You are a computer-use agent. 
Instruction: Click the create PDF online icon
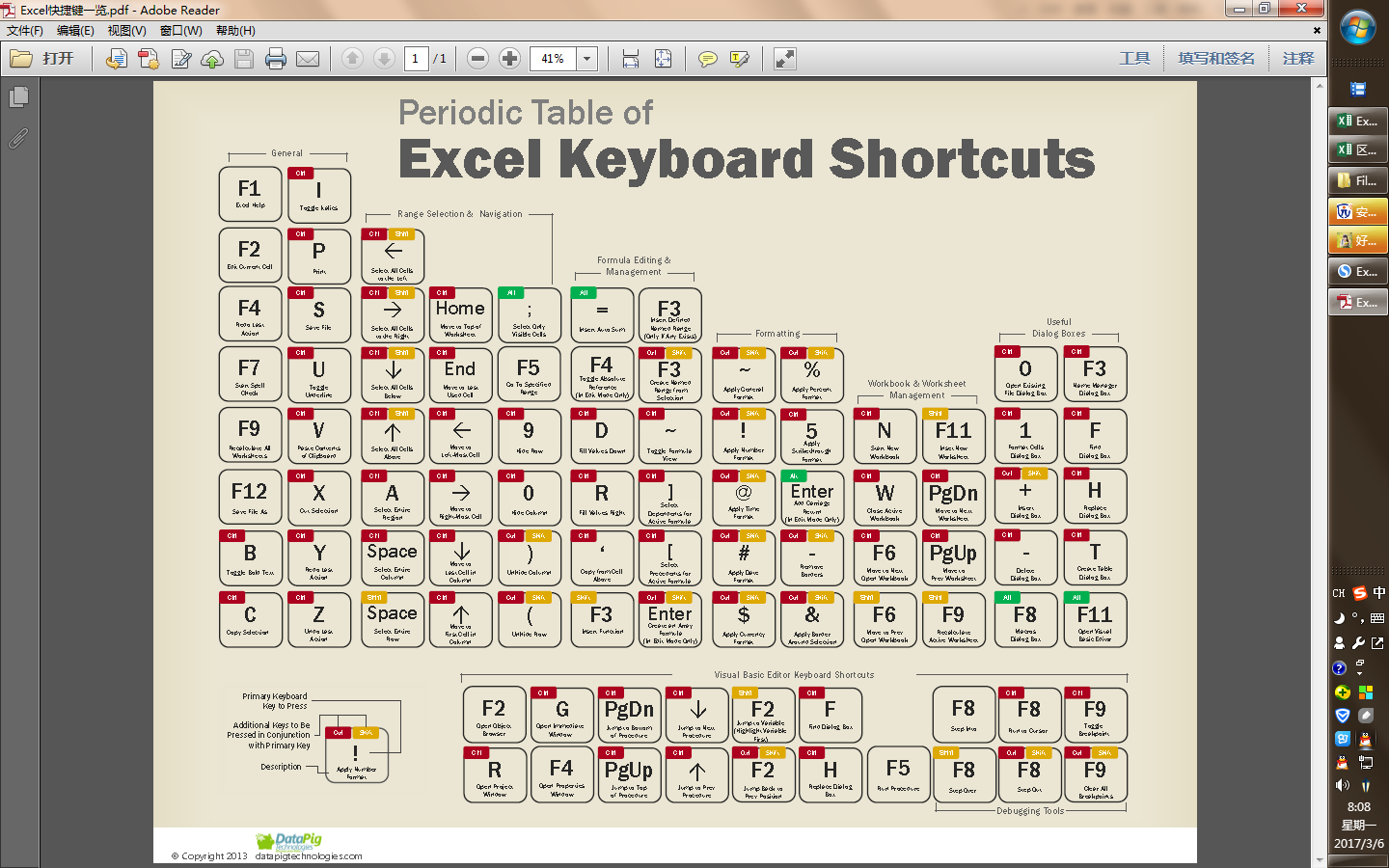coord(149,59)
